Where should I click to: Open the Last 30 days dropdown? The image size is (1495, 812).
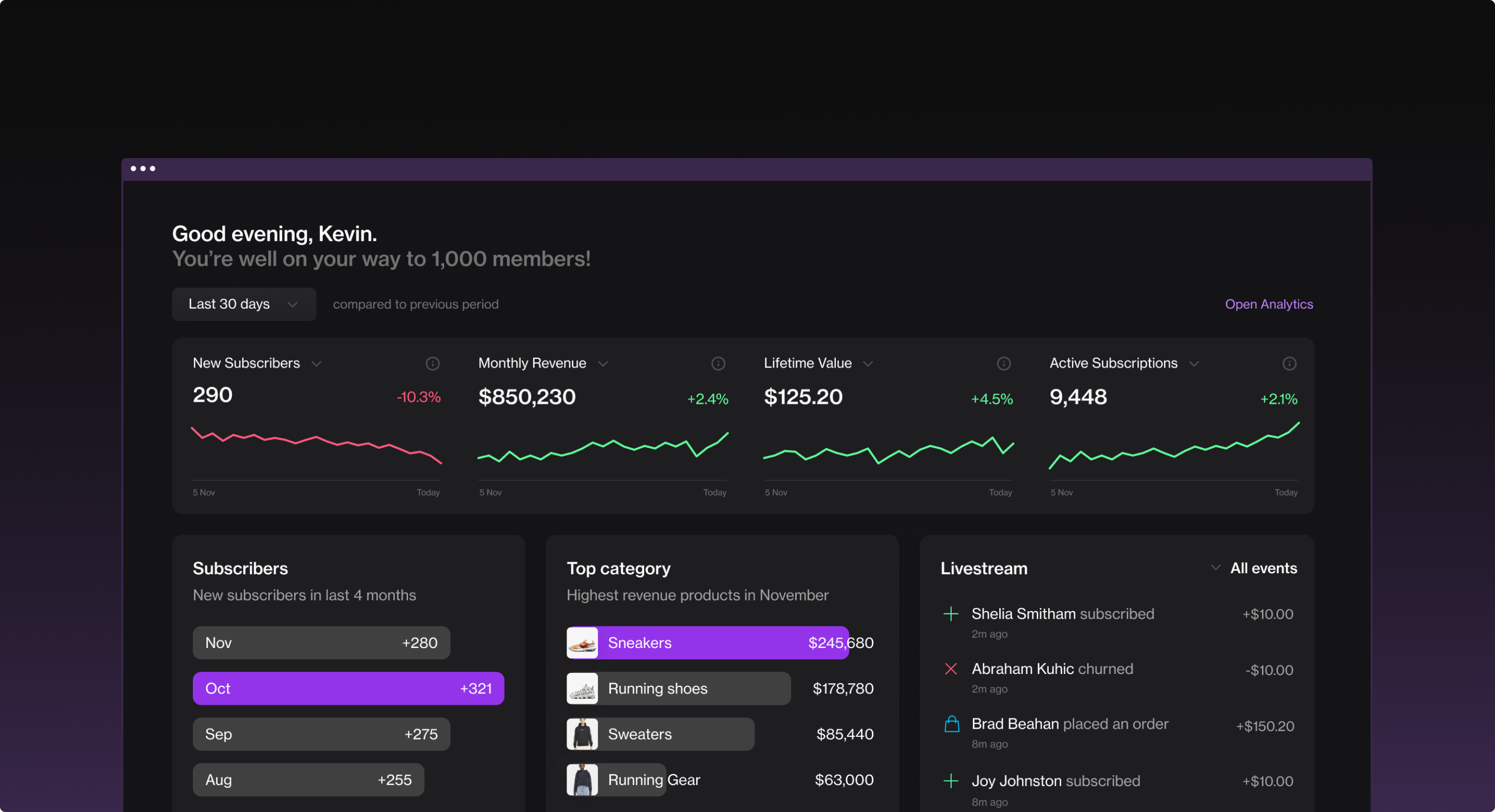244,304
